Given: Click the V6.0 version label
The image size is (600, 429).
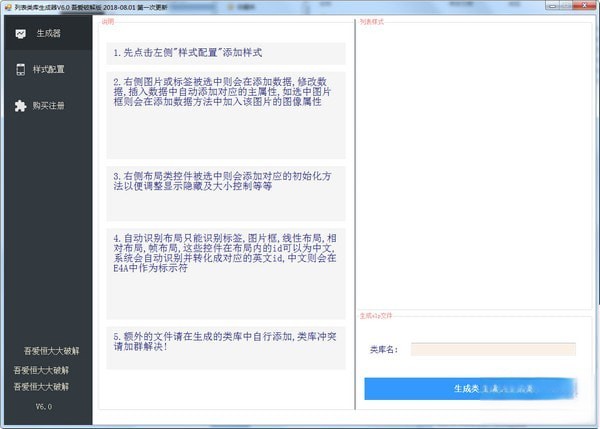Looking at the screenshot, I should tap(44, 406).
